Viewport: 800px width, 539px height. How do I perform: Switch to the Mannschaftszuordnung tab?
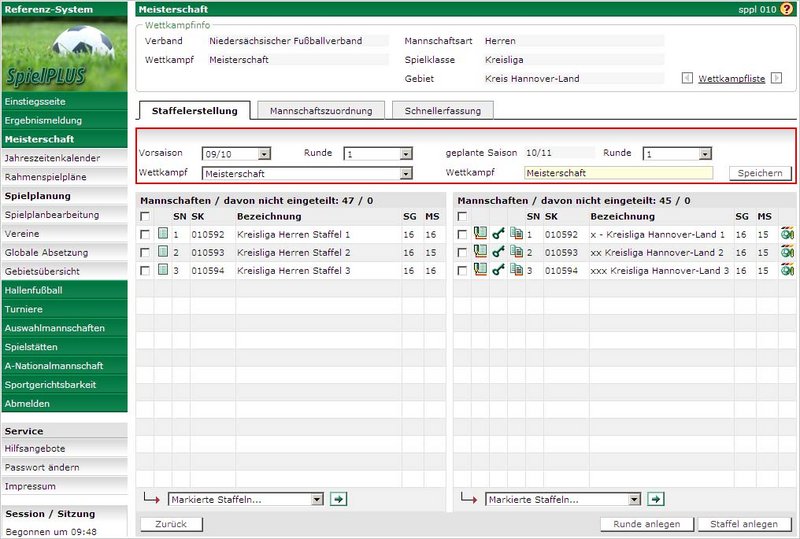[321, 111]
